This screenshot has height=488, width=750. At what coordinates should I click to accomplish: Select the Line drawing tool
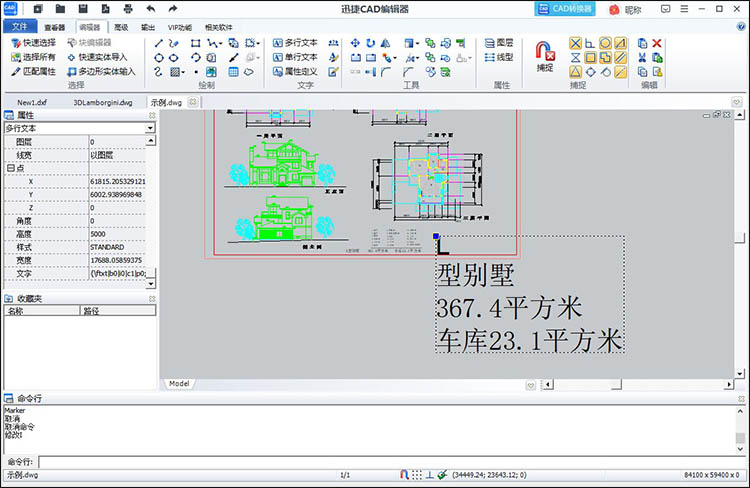159,44
